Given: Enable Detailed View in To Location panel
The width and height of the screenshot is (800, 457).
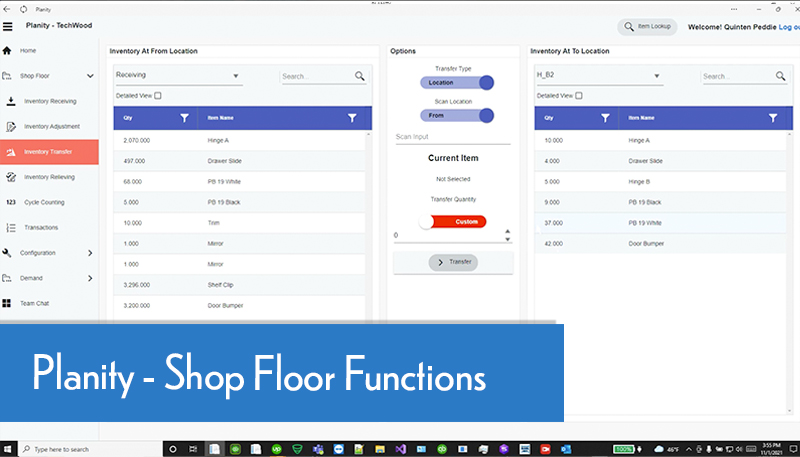Looking at the screenshot, I should click(579, 95).
